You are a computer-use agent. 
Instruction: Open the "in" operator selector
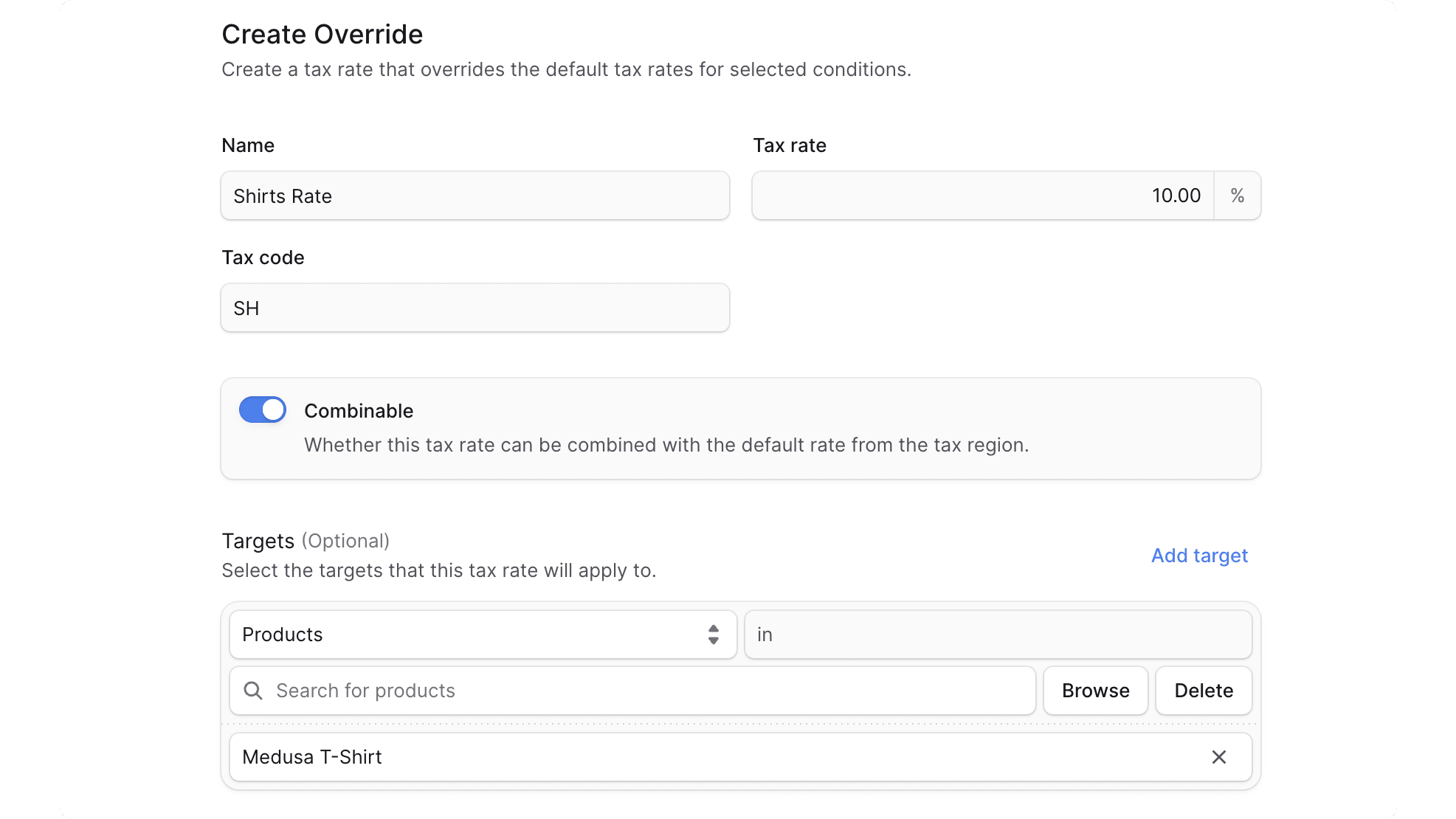pos(997,635)
